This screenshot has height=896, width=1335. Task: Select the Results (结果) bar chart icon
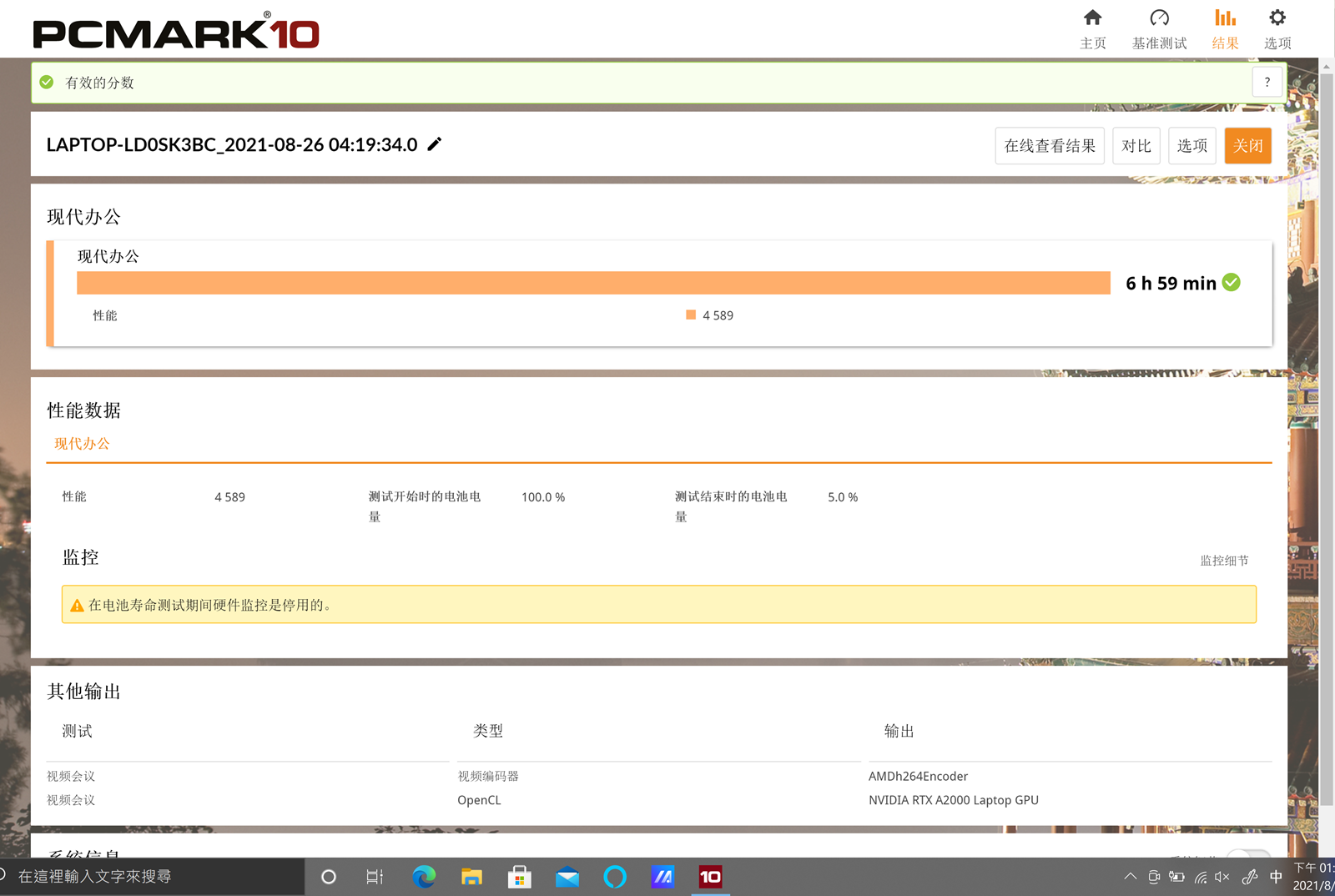tap(1225, 18)
